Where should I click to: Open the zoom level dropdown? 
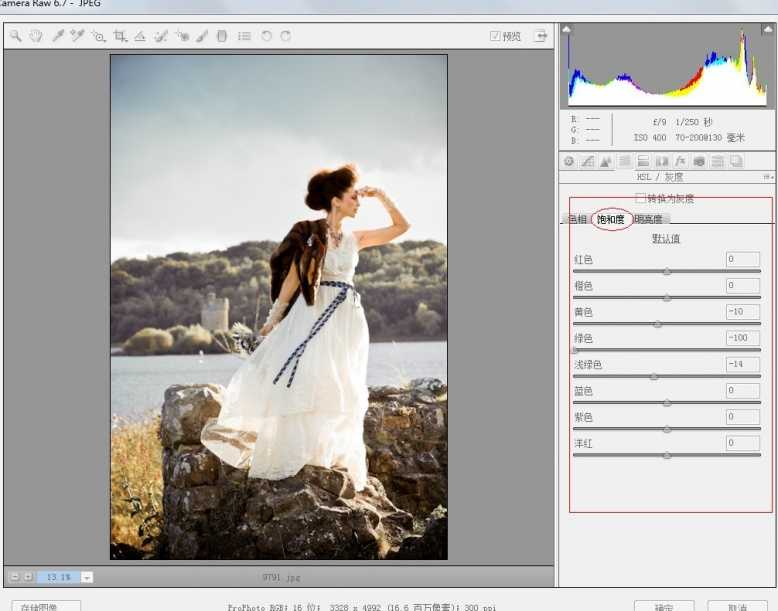pyautogui.click(x=87, y=577)
